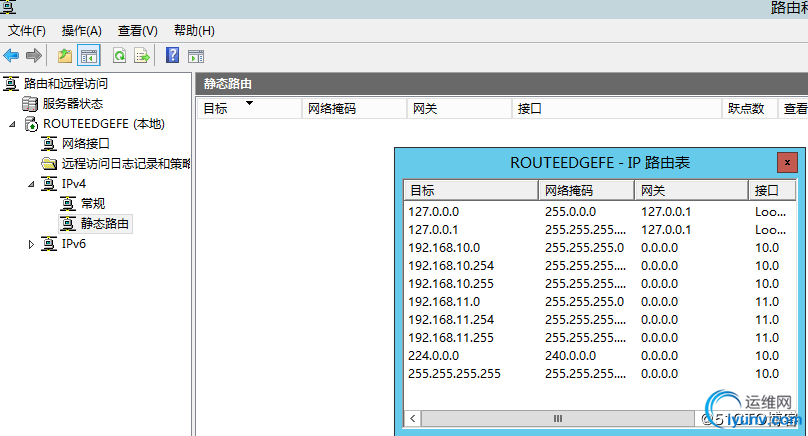
Task: Click the 接口 header in IP 路由表 window
Action: (x=772, y=190)
